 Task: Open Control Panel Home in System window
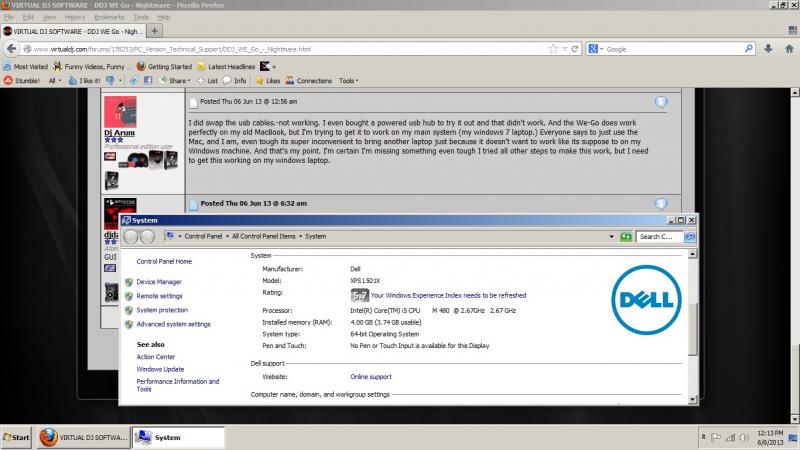[x=164, y=261]
